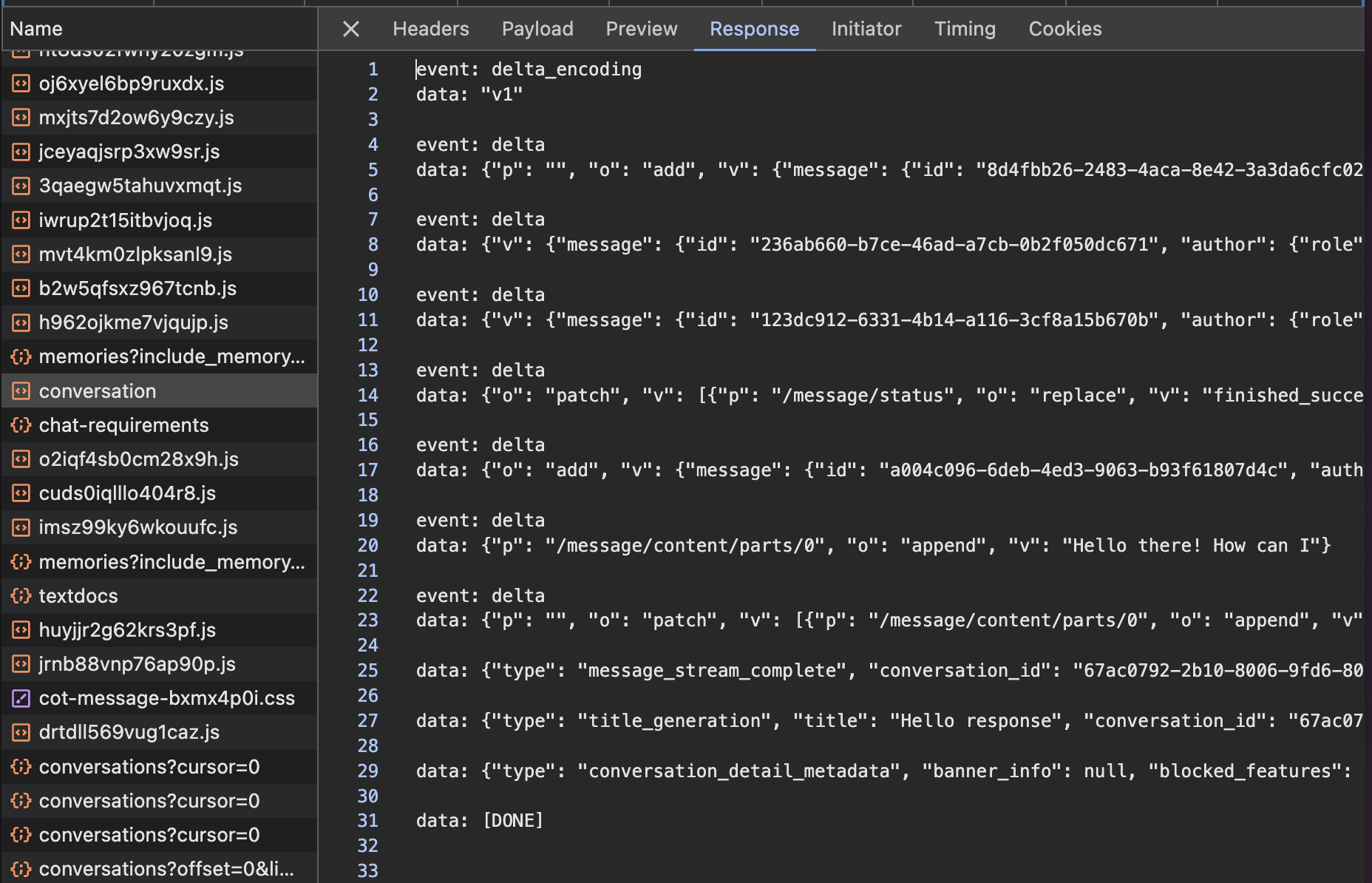Viewport: 1372px width, 883px height.
Task: Click line number 5 in gutter
Action: [x=373, y=169]
